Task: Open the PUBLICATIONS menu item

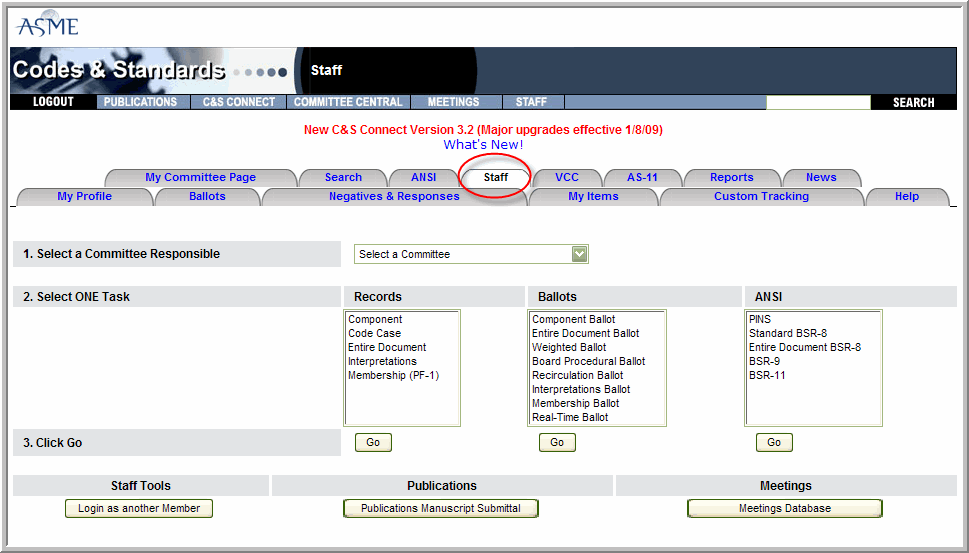Action: pyautogui.click(x=140, y=102)
